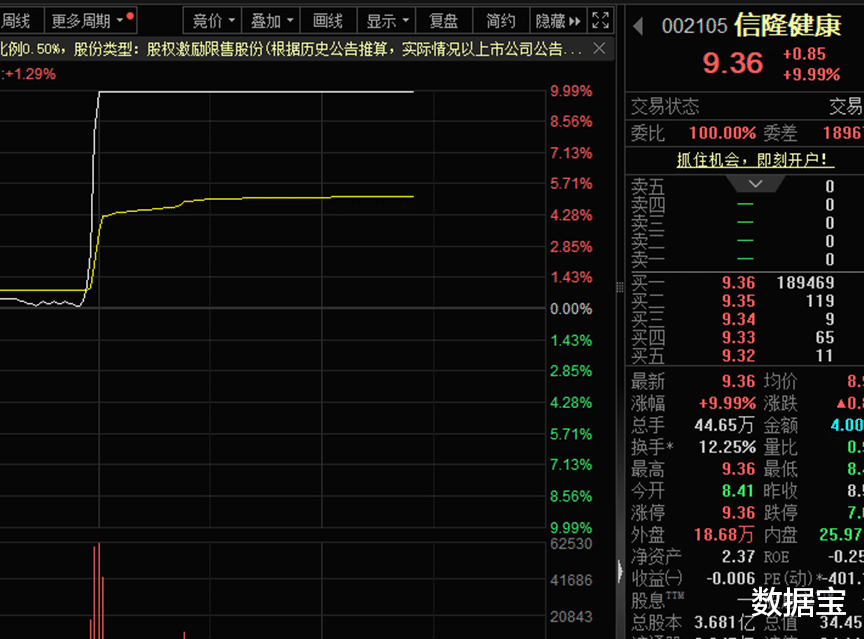
Task: Click the 买一 bid price 9.36
Action: (x=736, y=282)
